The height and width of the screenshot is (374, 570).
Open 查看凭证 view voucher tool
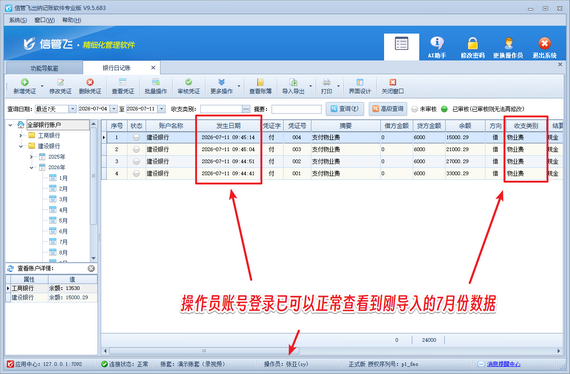123,86
